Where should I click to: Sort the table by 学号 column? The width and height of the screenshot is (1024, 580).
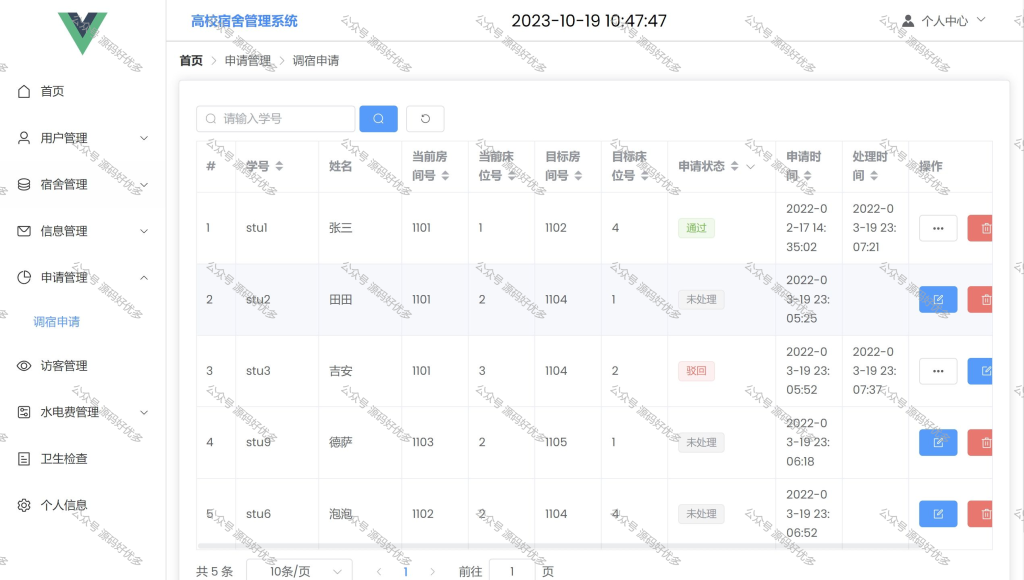[x=279, y=166]
